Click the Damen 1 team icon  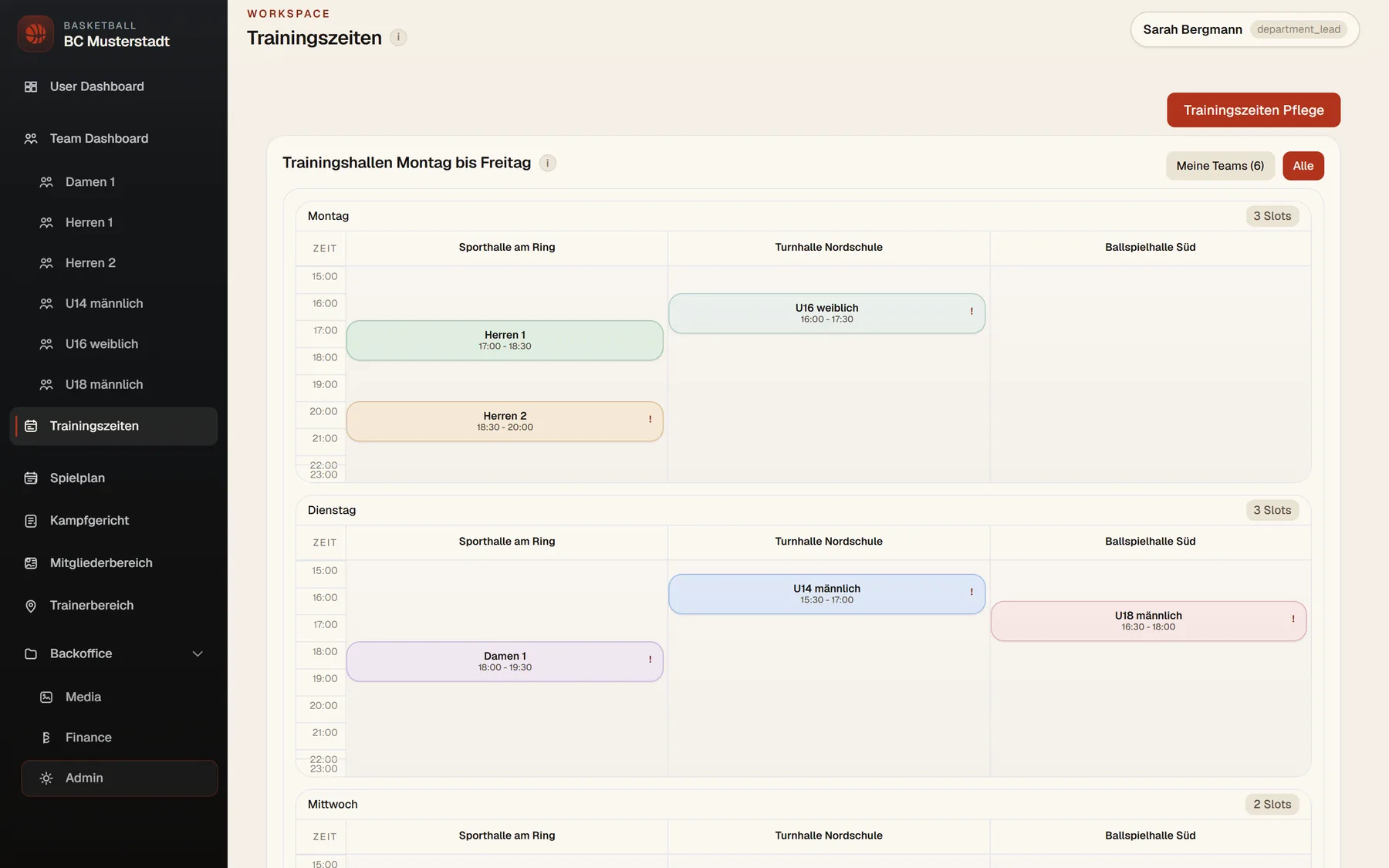coord(46,182)
